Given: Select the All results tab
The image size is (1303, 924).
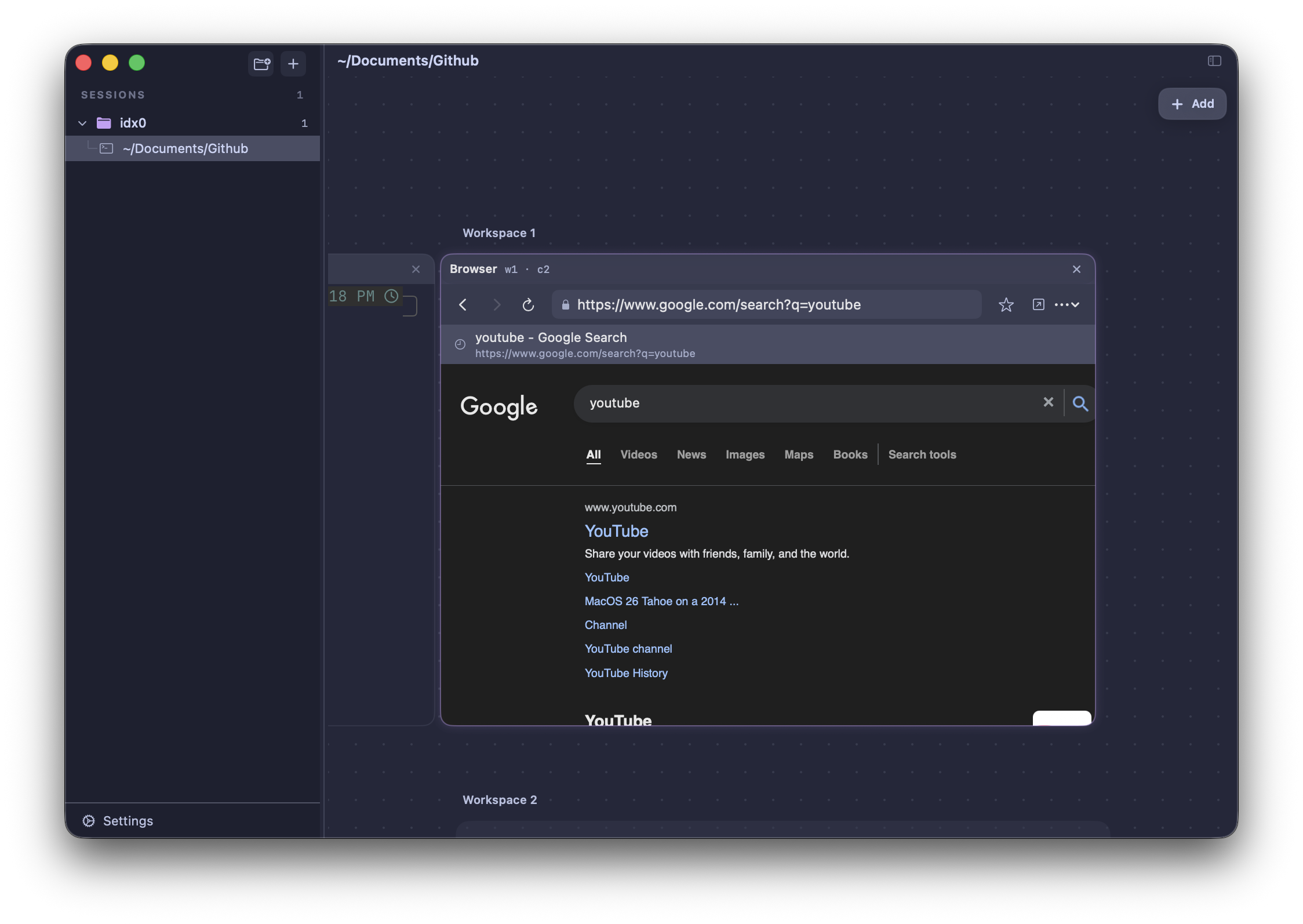Looking at the screenshot, I should coord(594,455).
